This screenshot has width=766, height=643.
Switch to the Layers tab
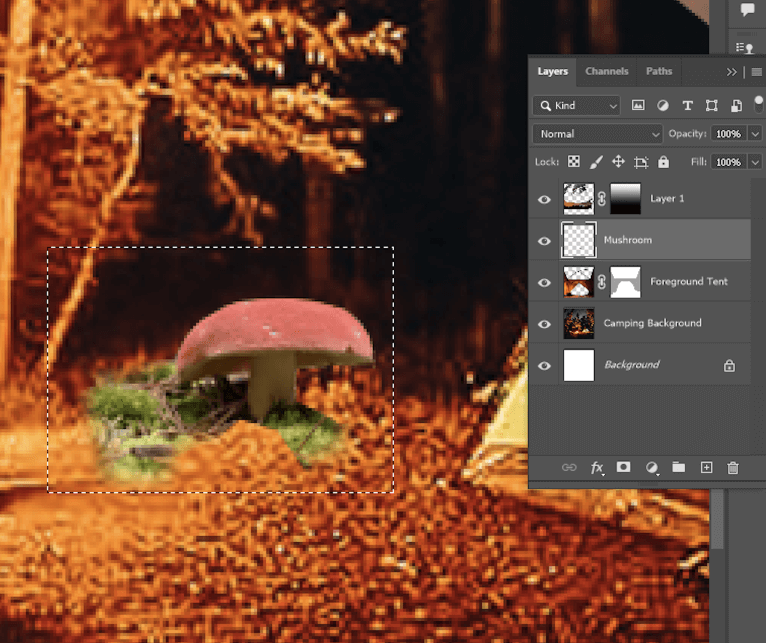point(553,71)
